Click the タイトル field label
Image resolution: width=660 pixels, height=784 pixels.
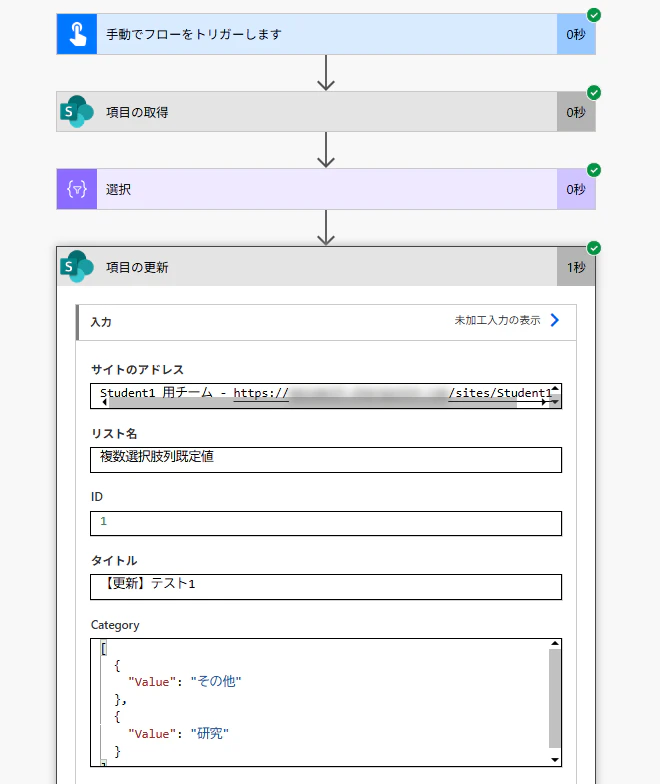(x=114, y=560)
